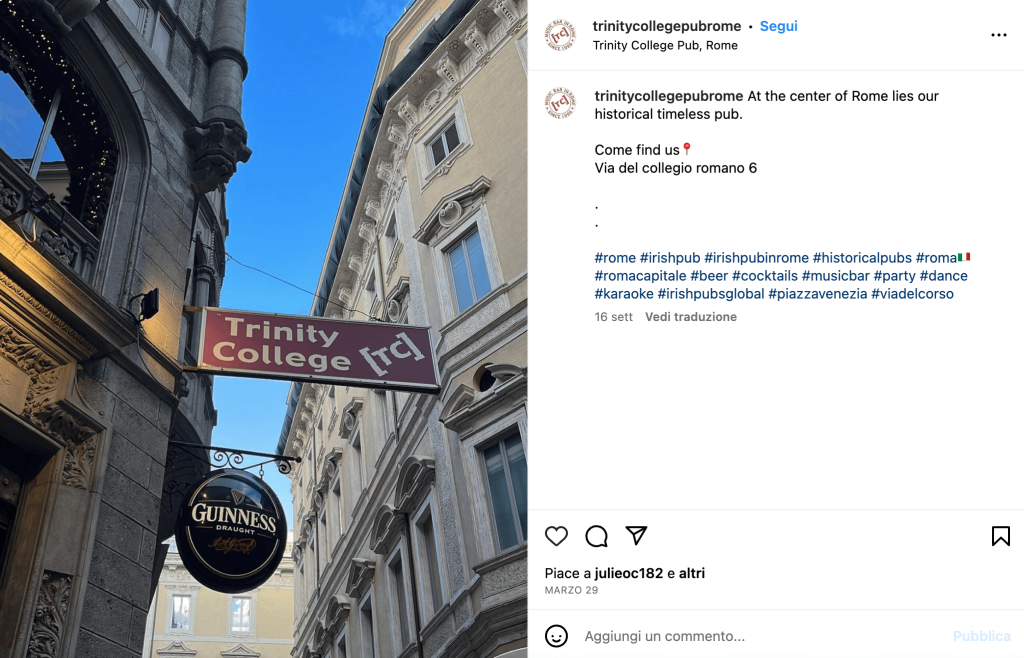Image resolution: width=1024 pixels, height=658 pixels.
Task: View the list of others who liked
Action: click(x=692, y=573)
